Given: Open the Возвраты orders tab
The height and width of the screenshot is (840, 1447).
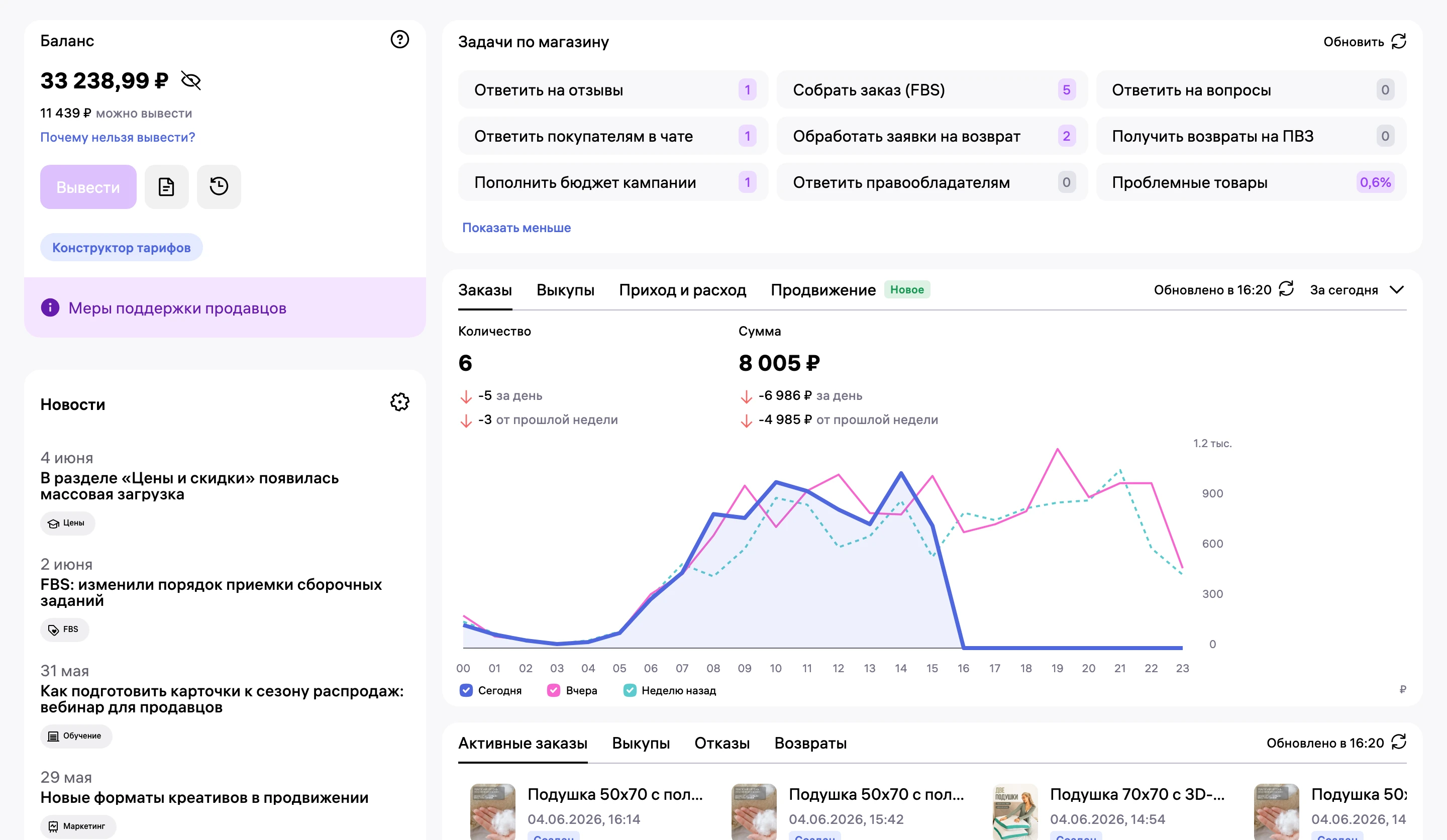Looking at the screenshot, I should point(810,743).
